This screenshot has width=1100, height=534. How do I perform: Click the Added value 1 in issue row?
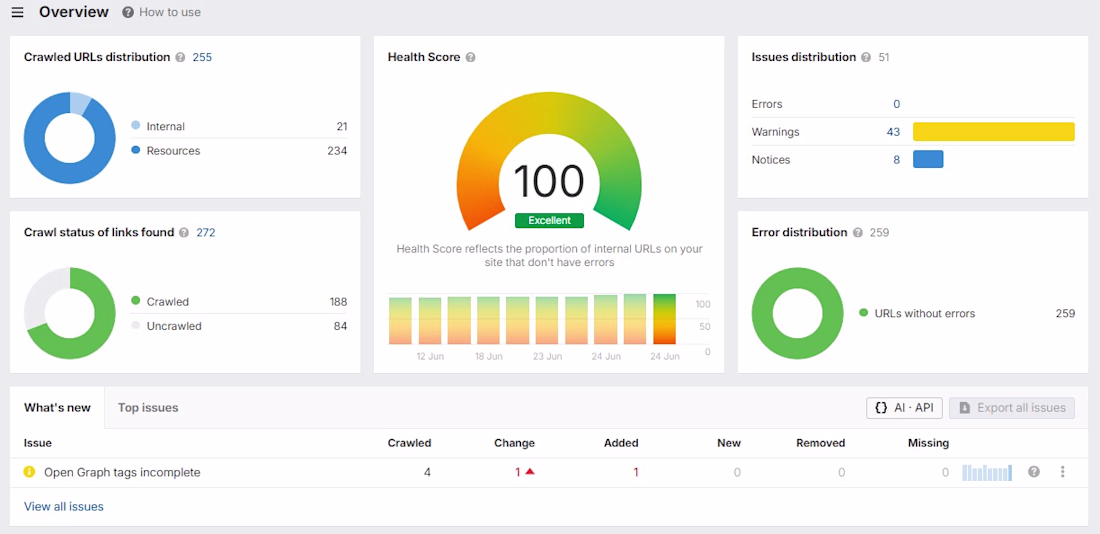click(x=636, y=472)
